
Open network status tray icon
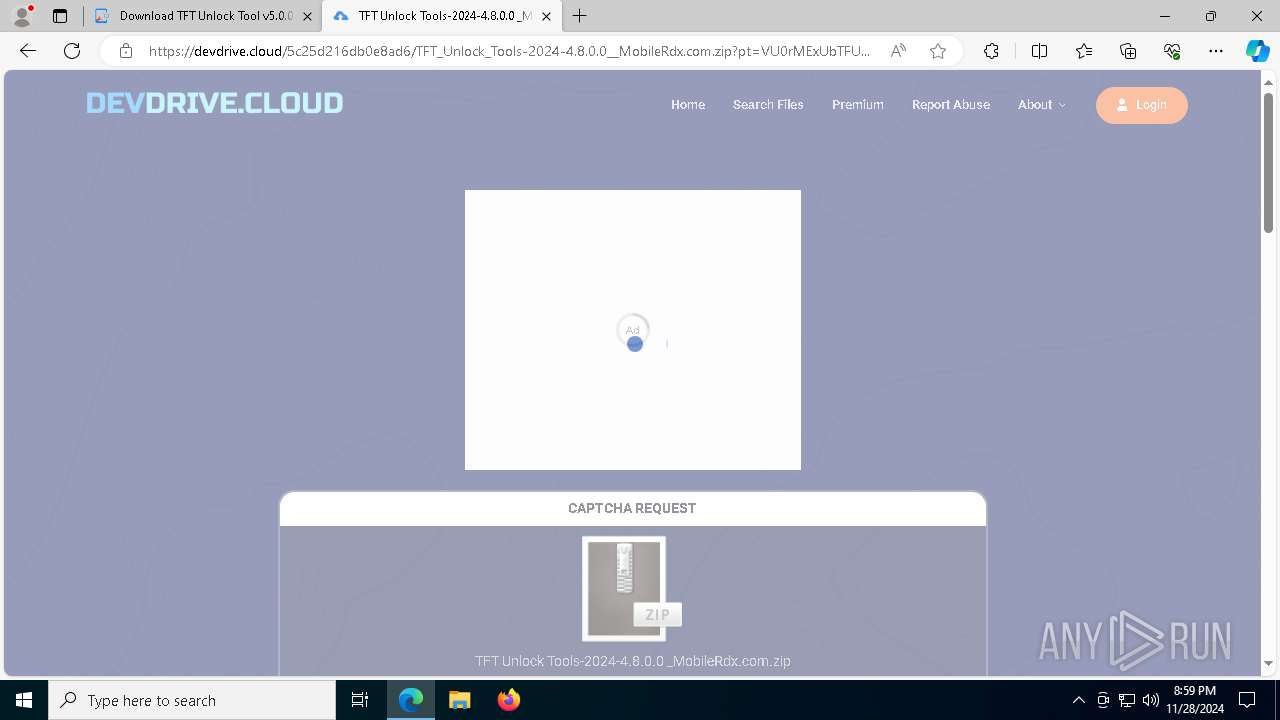(x=1127, y=700)
